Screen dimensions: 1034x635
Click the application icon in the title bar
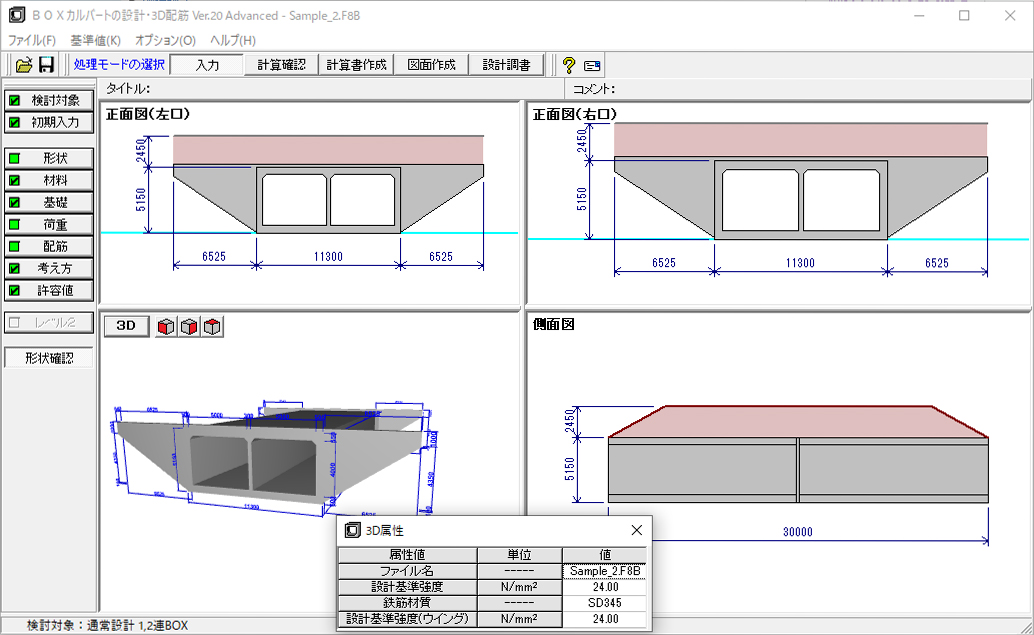[17, 15]
